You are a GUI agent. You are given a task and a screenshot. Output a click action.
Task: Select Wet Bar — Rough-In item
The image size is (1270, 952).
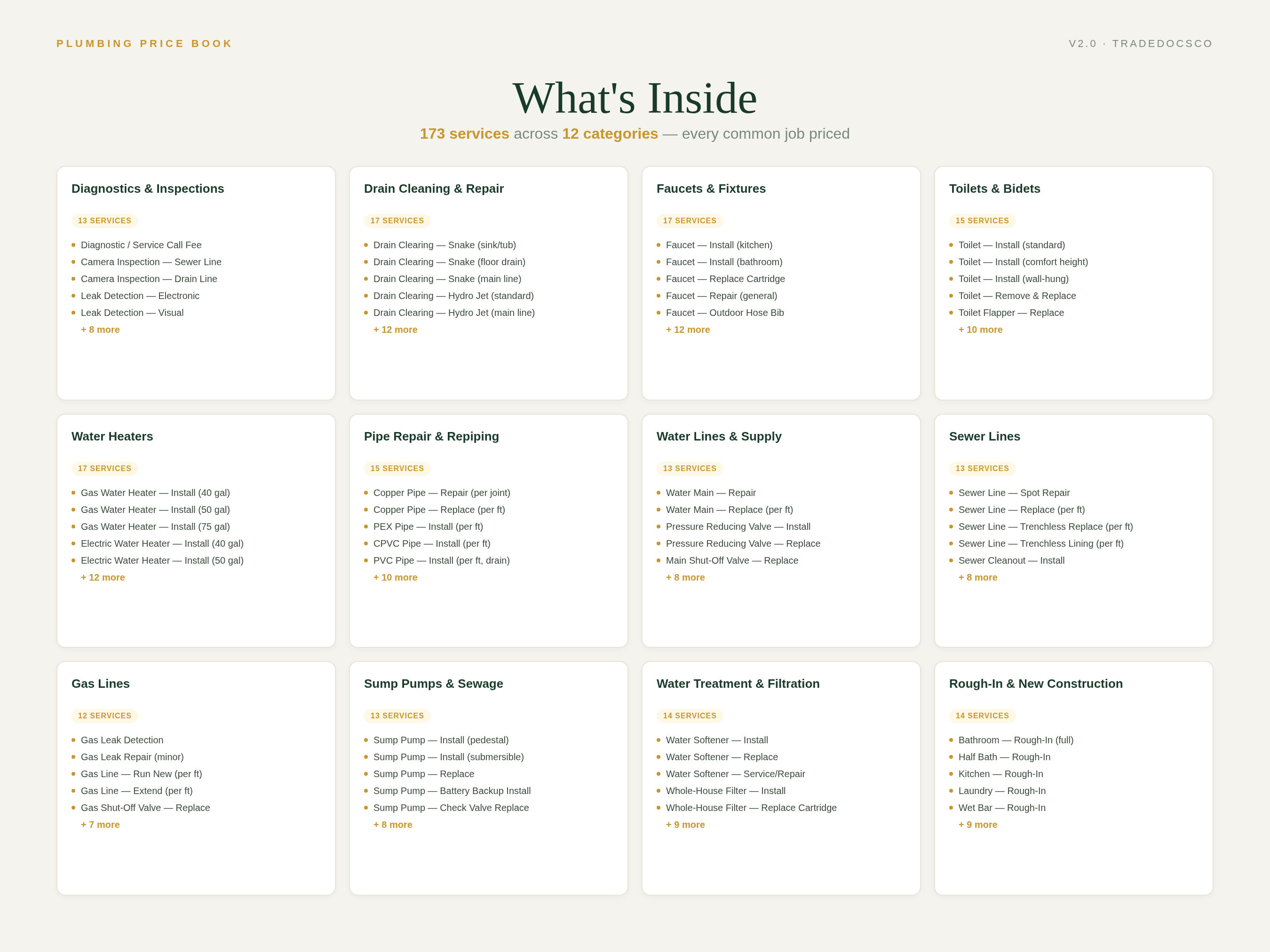(x=1002, y=807)
